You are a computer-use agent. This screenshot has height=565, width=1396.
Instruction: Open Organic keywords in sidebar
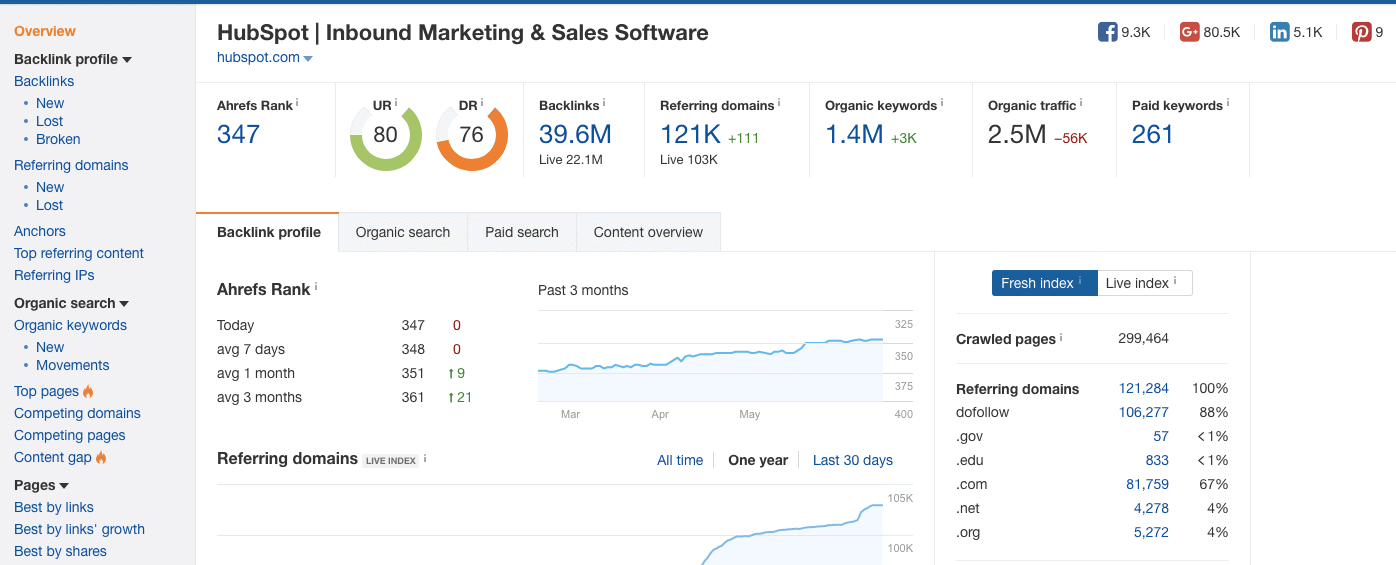click(70, 325)
